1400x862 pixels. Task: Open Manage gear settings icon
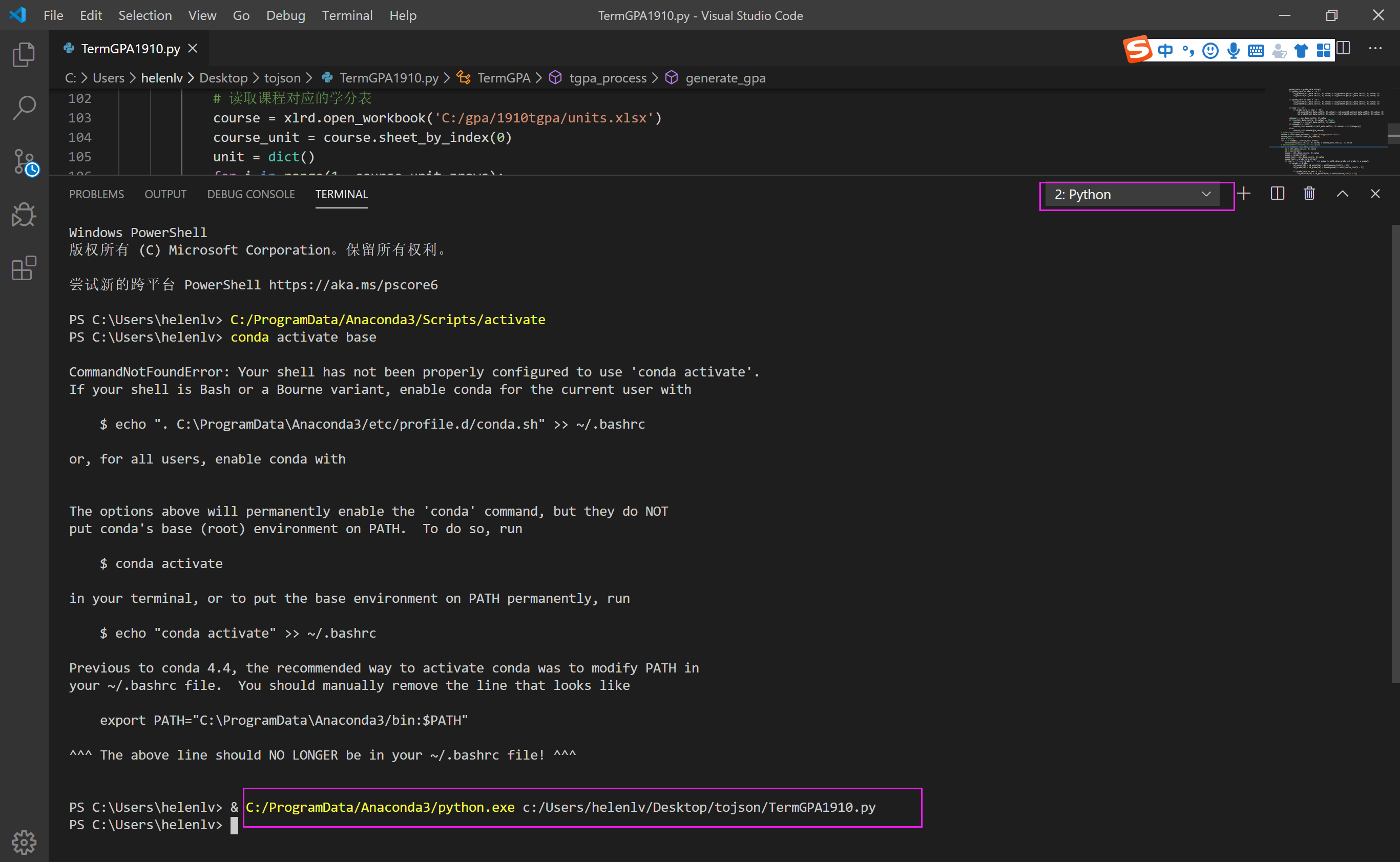(x=24, y=842)
